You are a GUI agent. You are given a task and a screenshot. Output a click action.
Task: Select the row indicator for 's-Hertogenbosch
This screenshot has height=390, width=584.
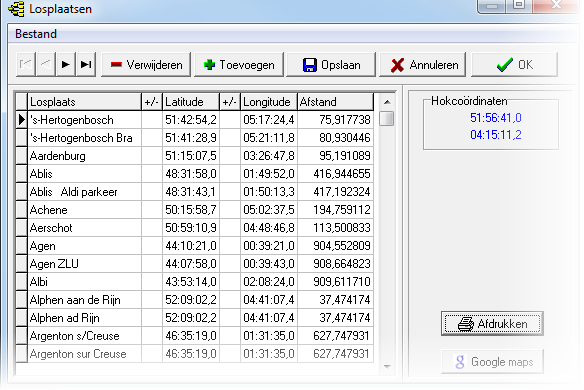[x=22, y=120]
